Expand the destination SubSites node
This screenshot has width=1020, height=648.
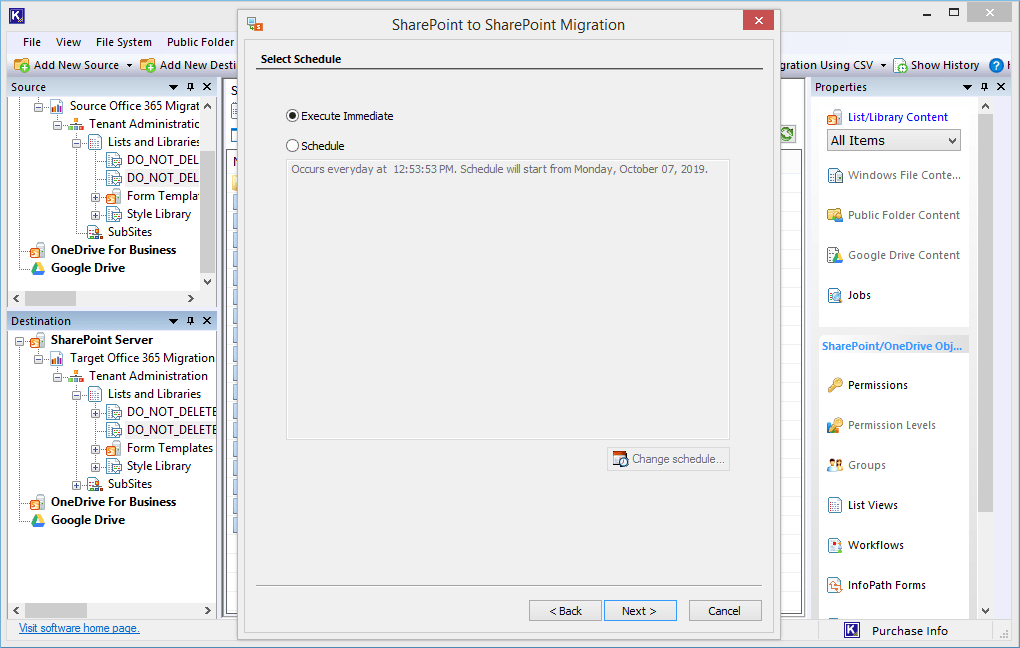click(76, 485)
